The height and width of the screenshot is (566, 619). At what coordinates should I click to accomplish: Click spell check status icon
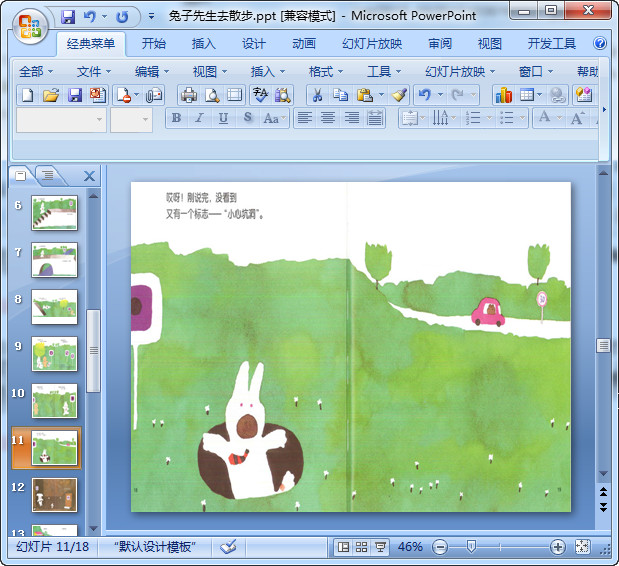coord(228,547)
